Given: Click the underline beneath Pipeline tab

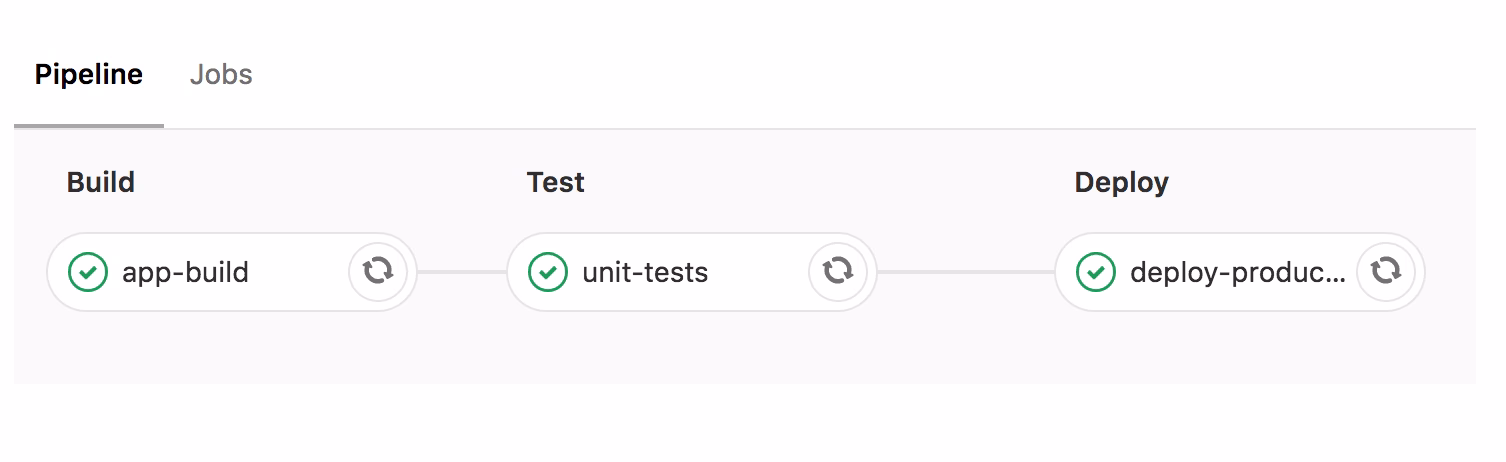Looking at the screenshot, I should click(x=88, y=126).
